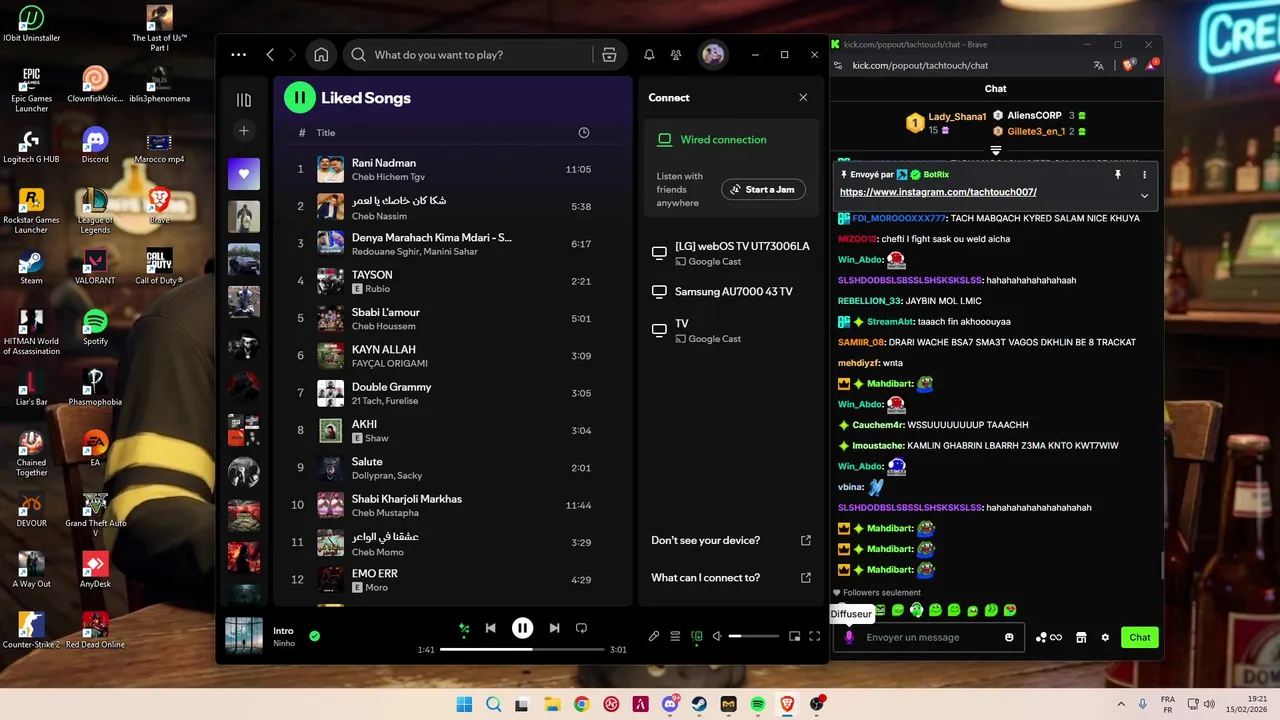1280x720 pixels.
Task: Select the track TAYSON by Rubio
Action: [x=453, y=281]
